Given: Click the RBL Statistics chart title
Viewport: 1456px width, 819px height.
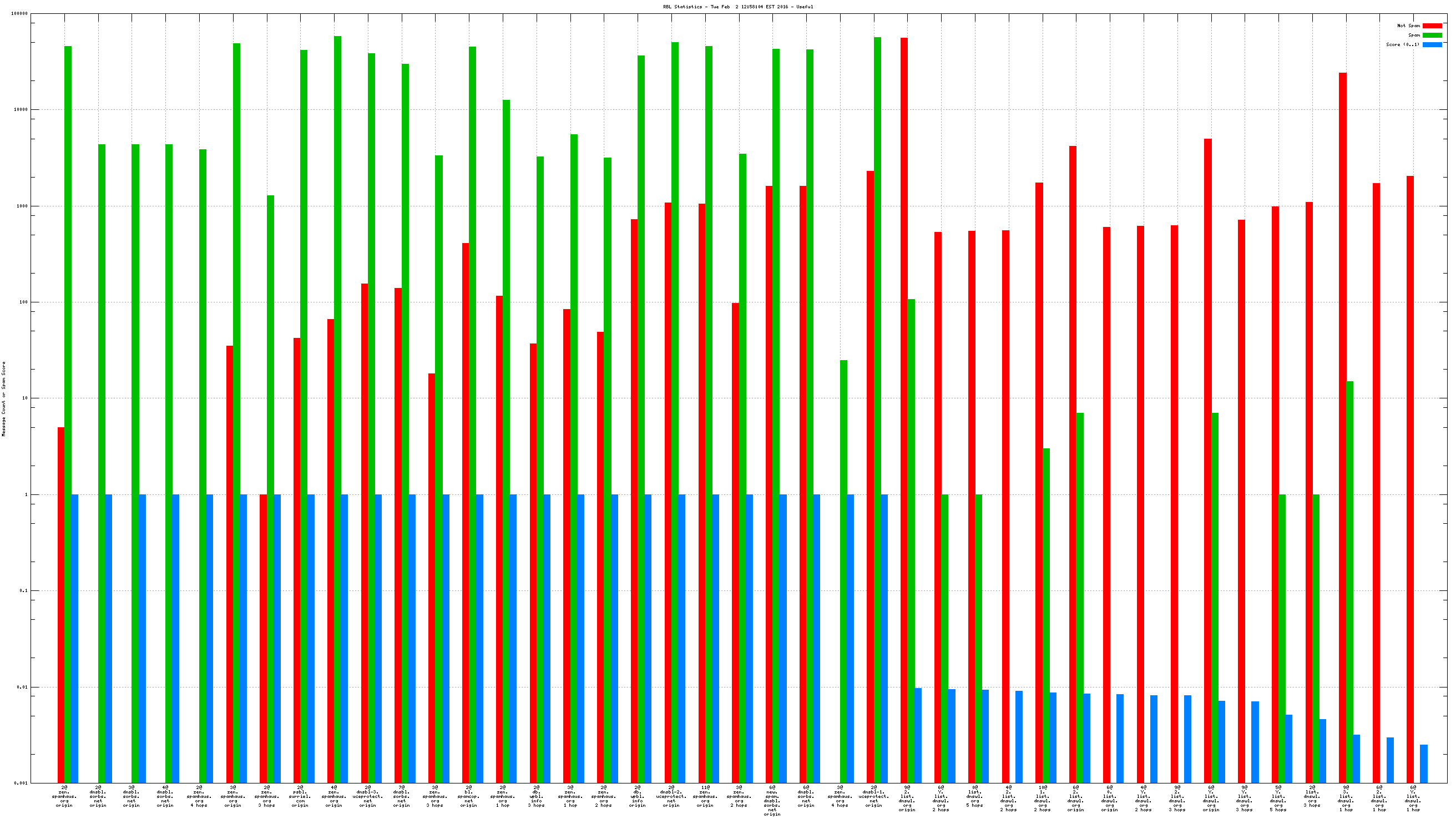Looking at the screenshot, I should tap(737, 7).
